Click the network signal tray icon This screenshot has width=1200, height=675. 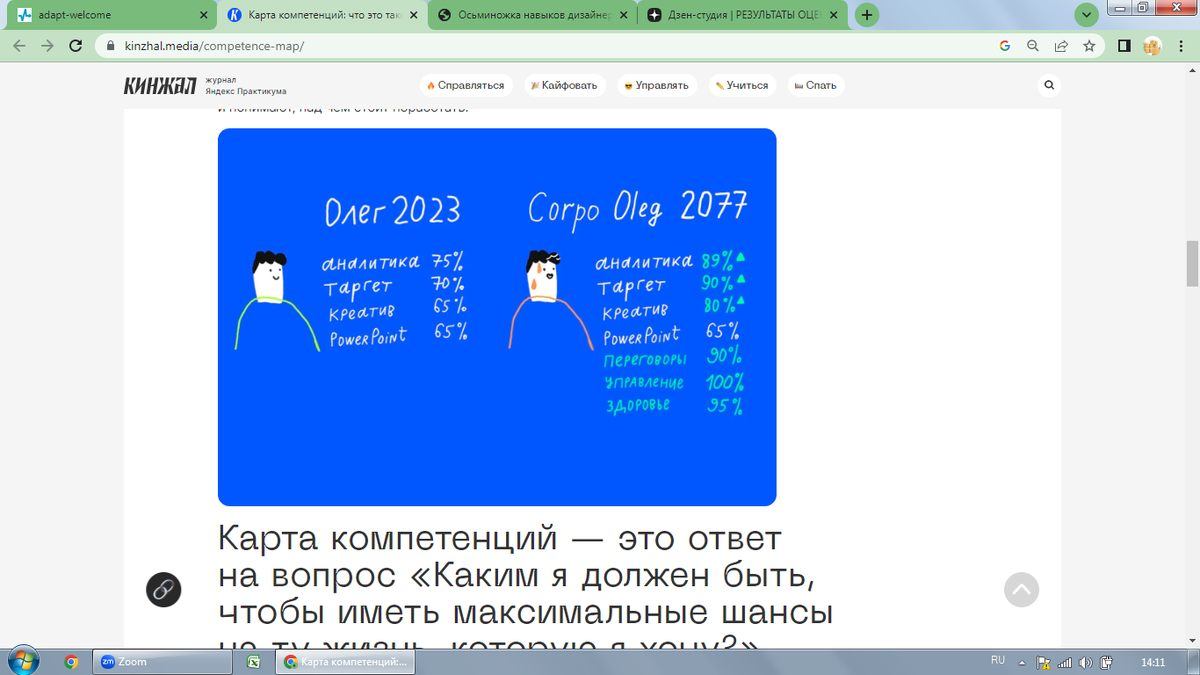point(1065,662)
